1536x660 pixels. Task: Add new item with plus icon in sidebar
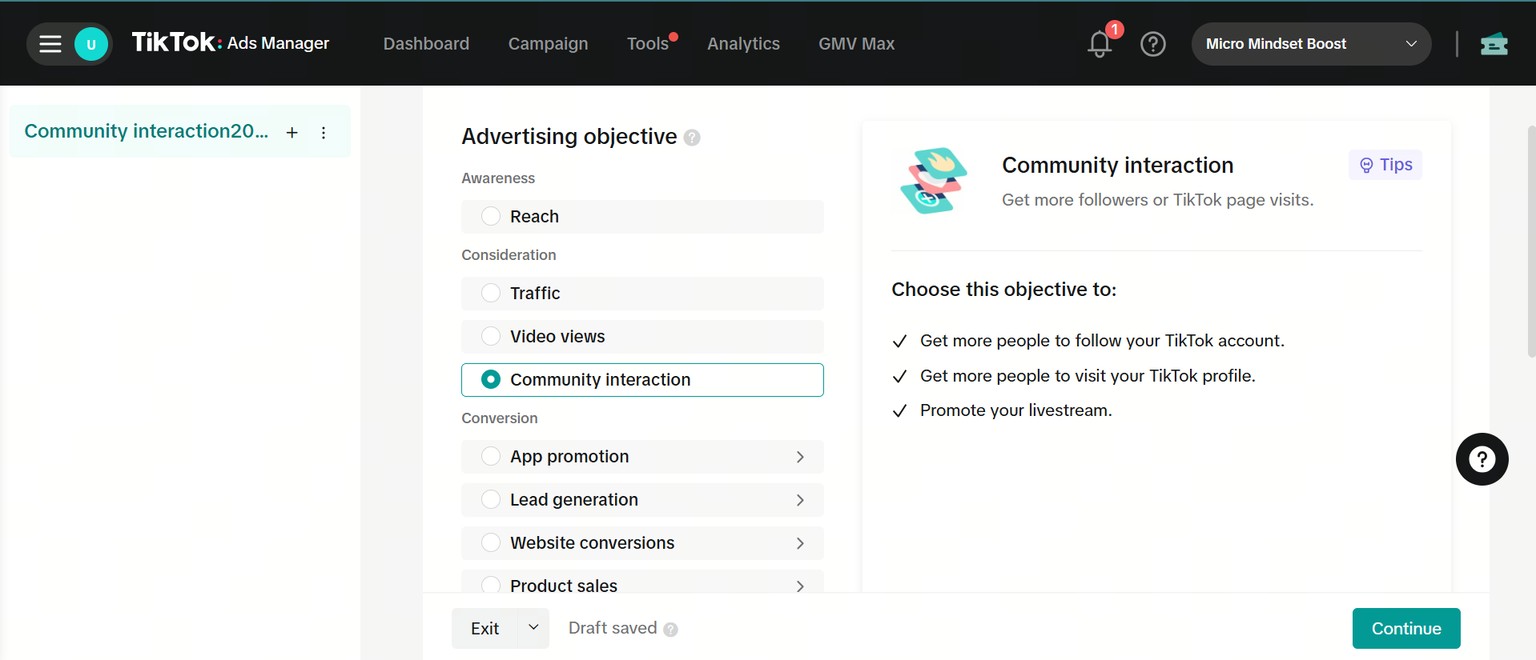[292, 132]
